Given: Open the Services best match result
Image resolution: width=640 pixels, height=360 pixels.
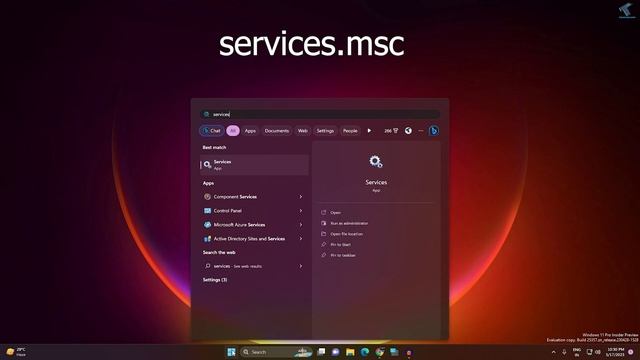Looking at the screenshot, I should (254, 165).
